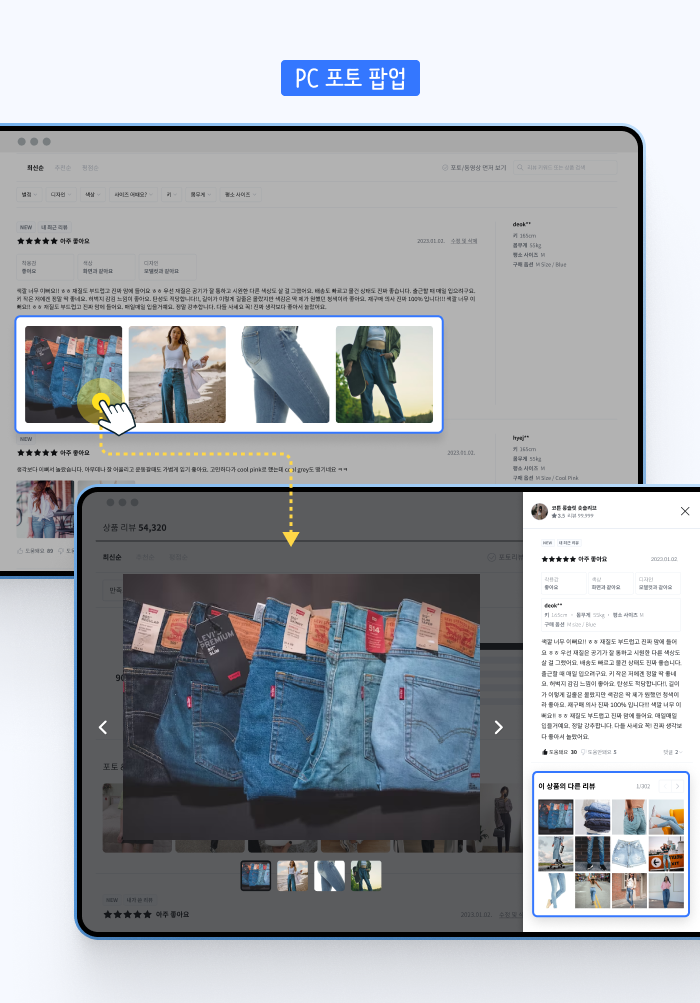Click the 이 상품의 다른 리뷰 heading

(566, 786)
